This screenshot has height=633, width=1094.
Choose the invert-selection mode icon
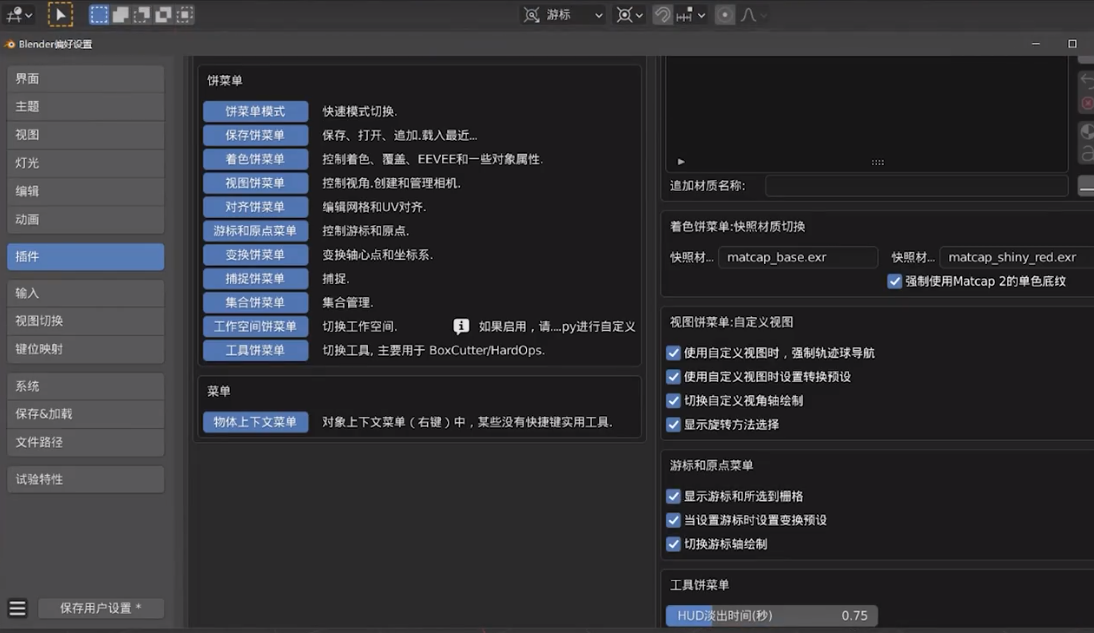click(163, 15)
